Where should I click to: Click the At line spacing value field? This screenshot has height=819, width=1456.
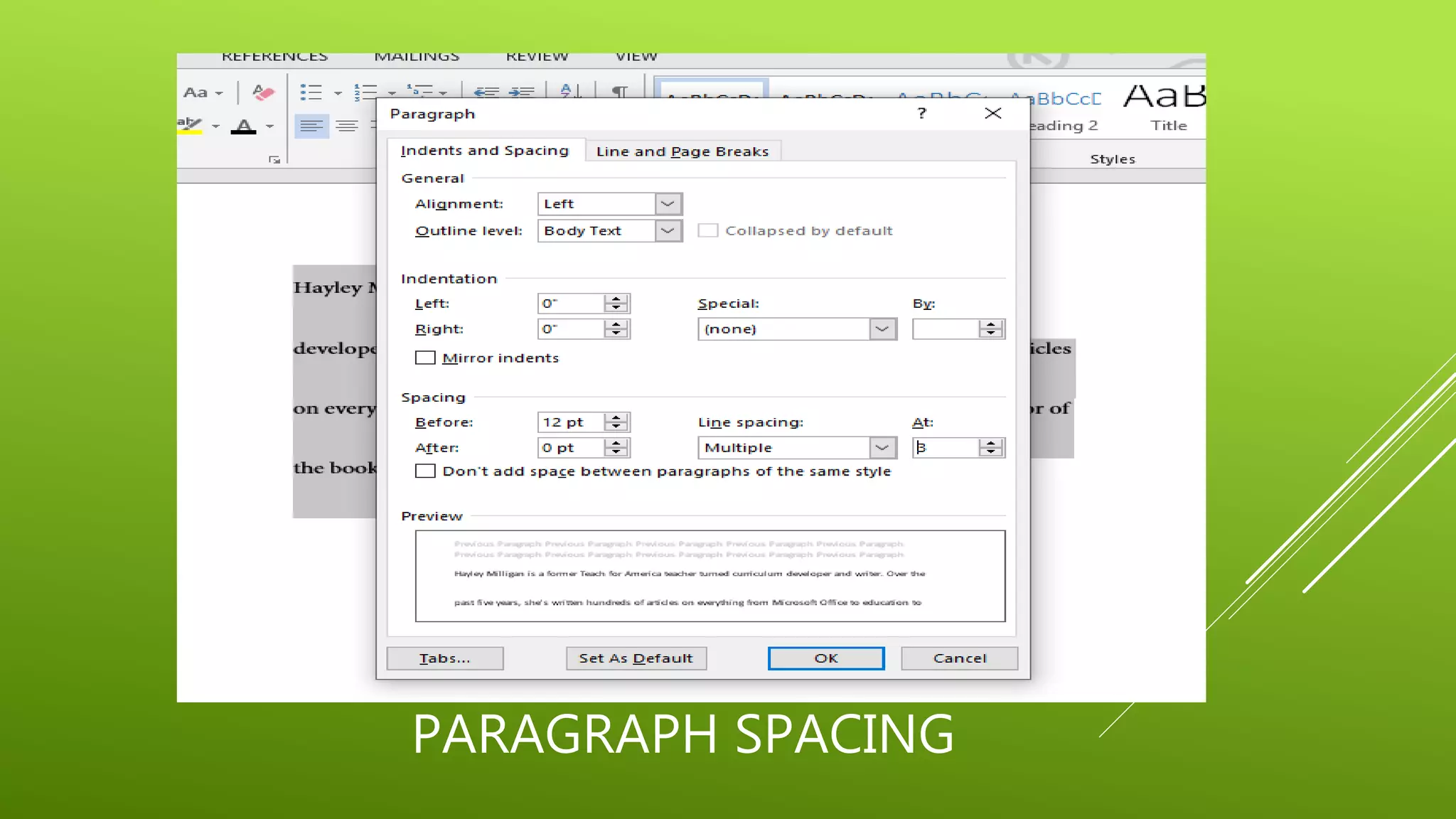coord(946,448)
